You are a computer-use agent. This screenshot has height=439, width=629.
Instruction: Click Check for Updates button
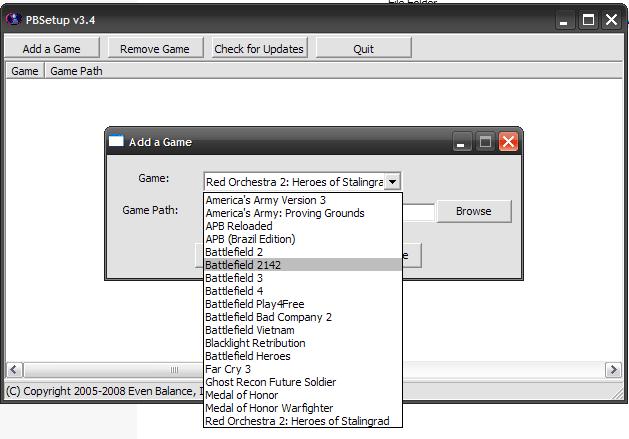[x=259, y=49]
